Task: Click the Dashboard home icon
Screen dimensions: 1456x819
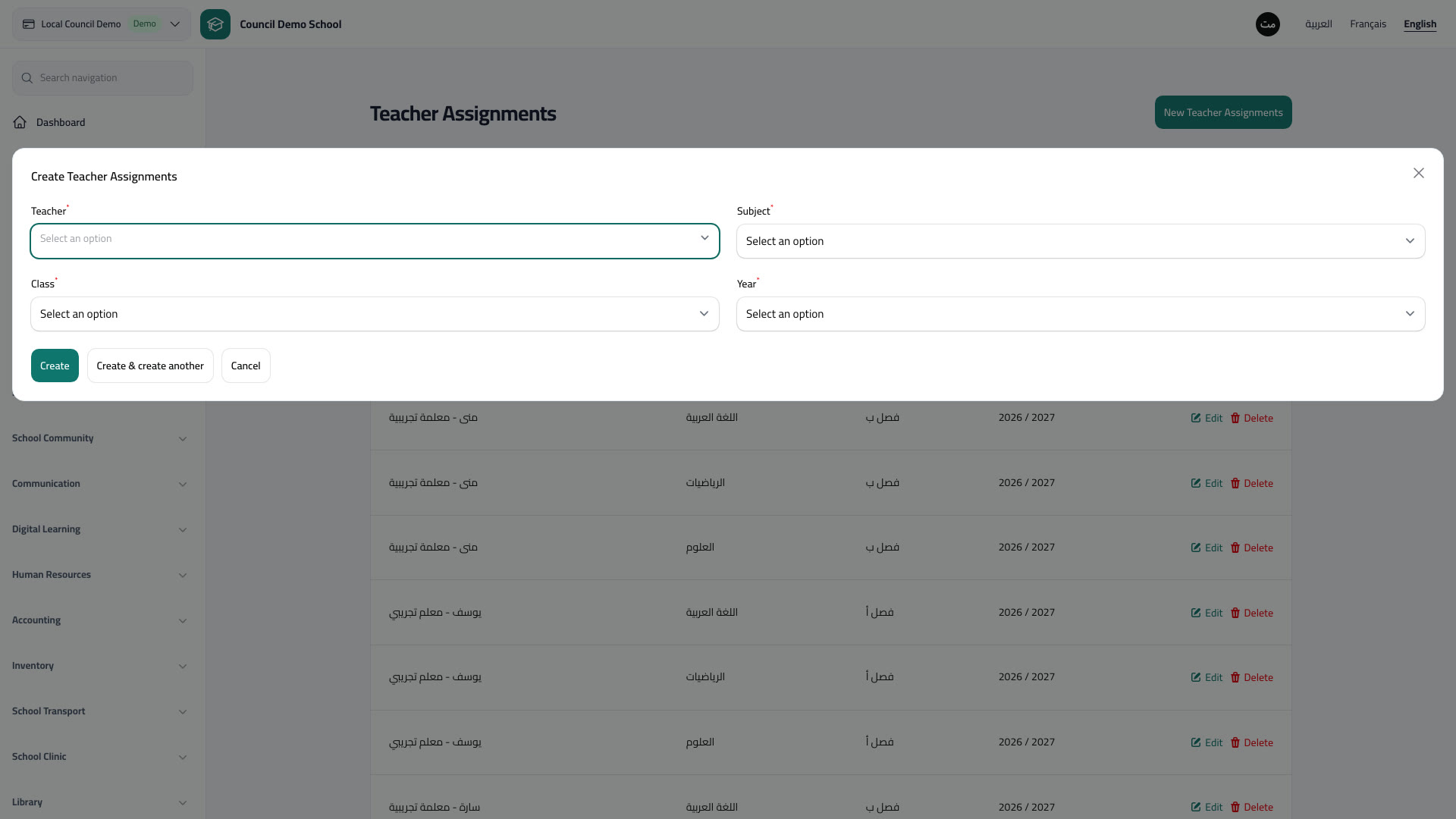Action: click(x=20, y=122)
